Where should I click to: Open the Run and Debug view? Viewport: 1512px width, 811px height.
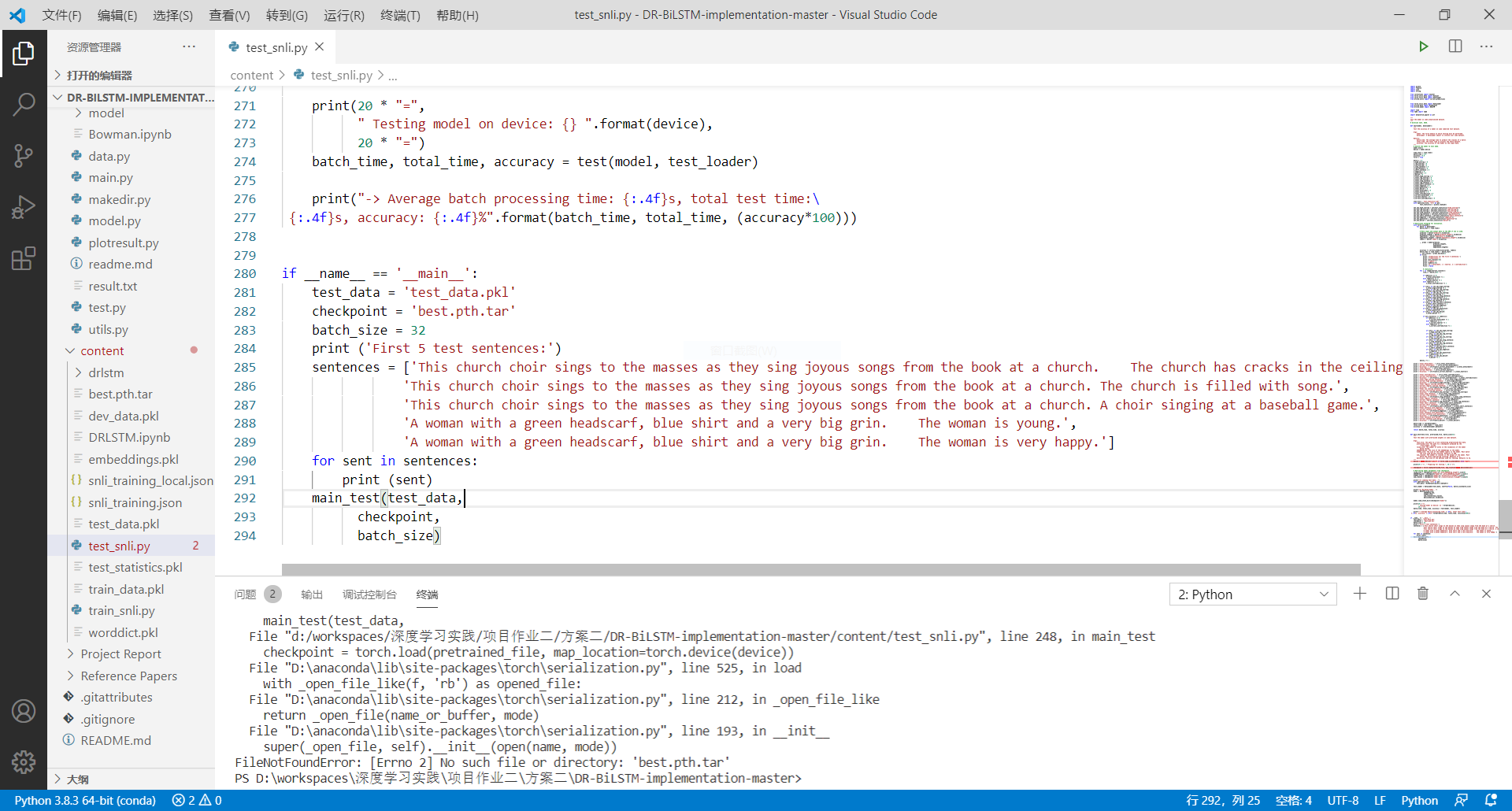pos(24,207)
